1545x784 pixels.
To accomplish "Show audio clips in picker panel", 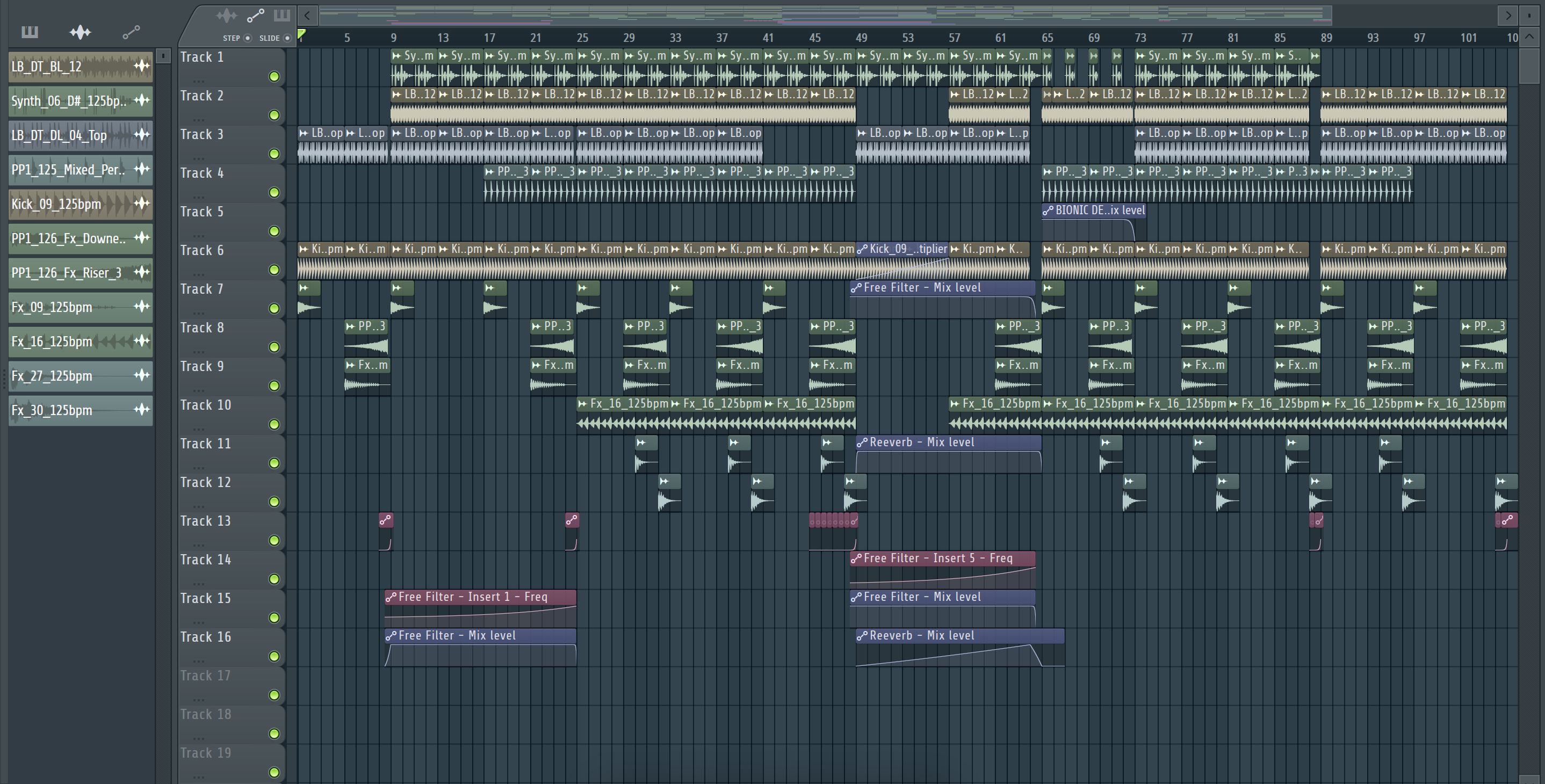I will [x=80, y=32].
